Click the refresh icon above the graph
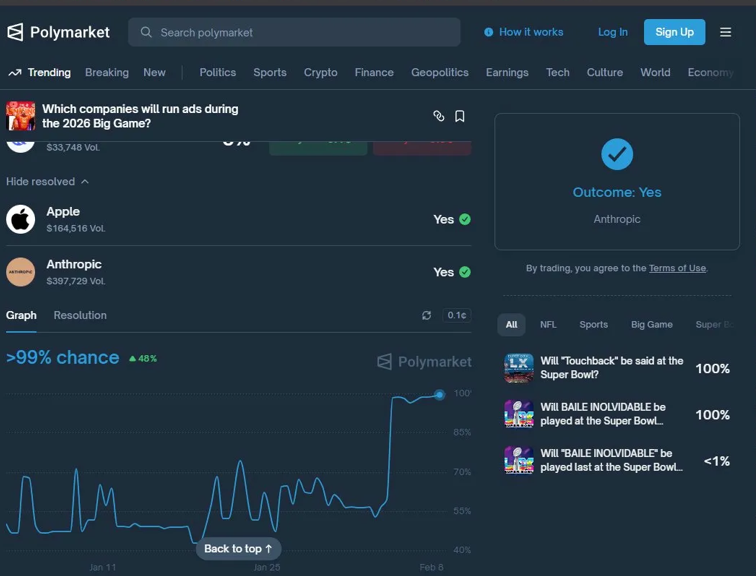 point(426,315)
